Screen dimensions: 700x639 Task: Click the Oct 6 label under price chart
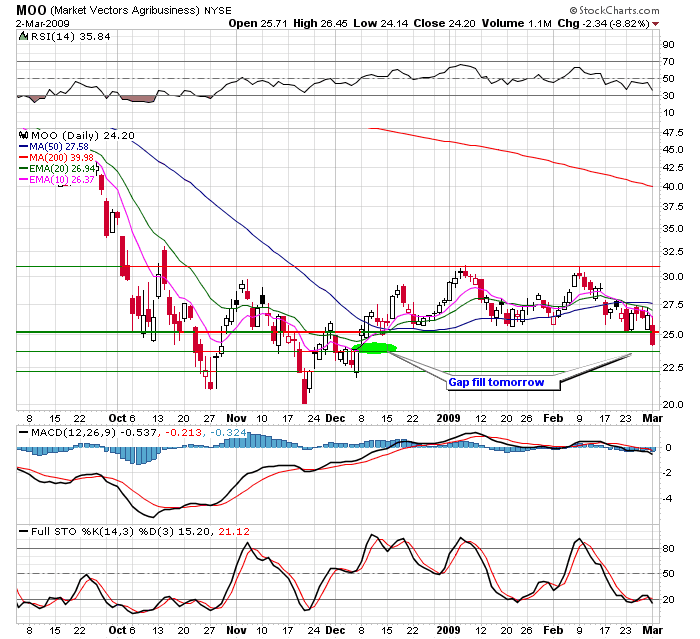pyautogui.click(x=122, y=418)
